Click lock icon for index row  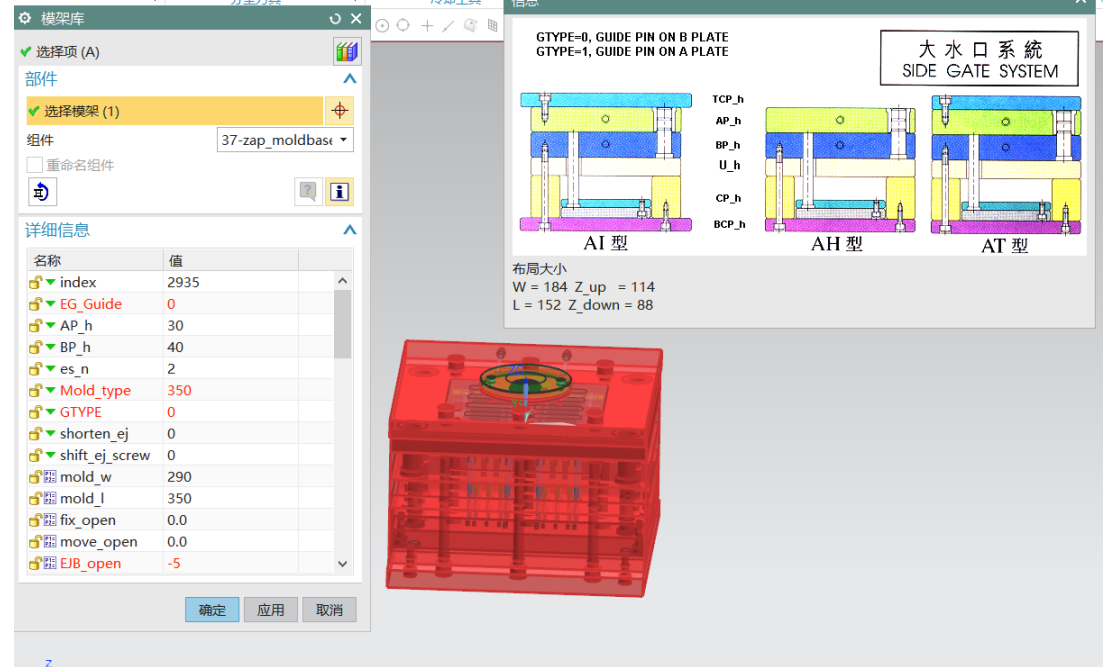coord(35,283)
